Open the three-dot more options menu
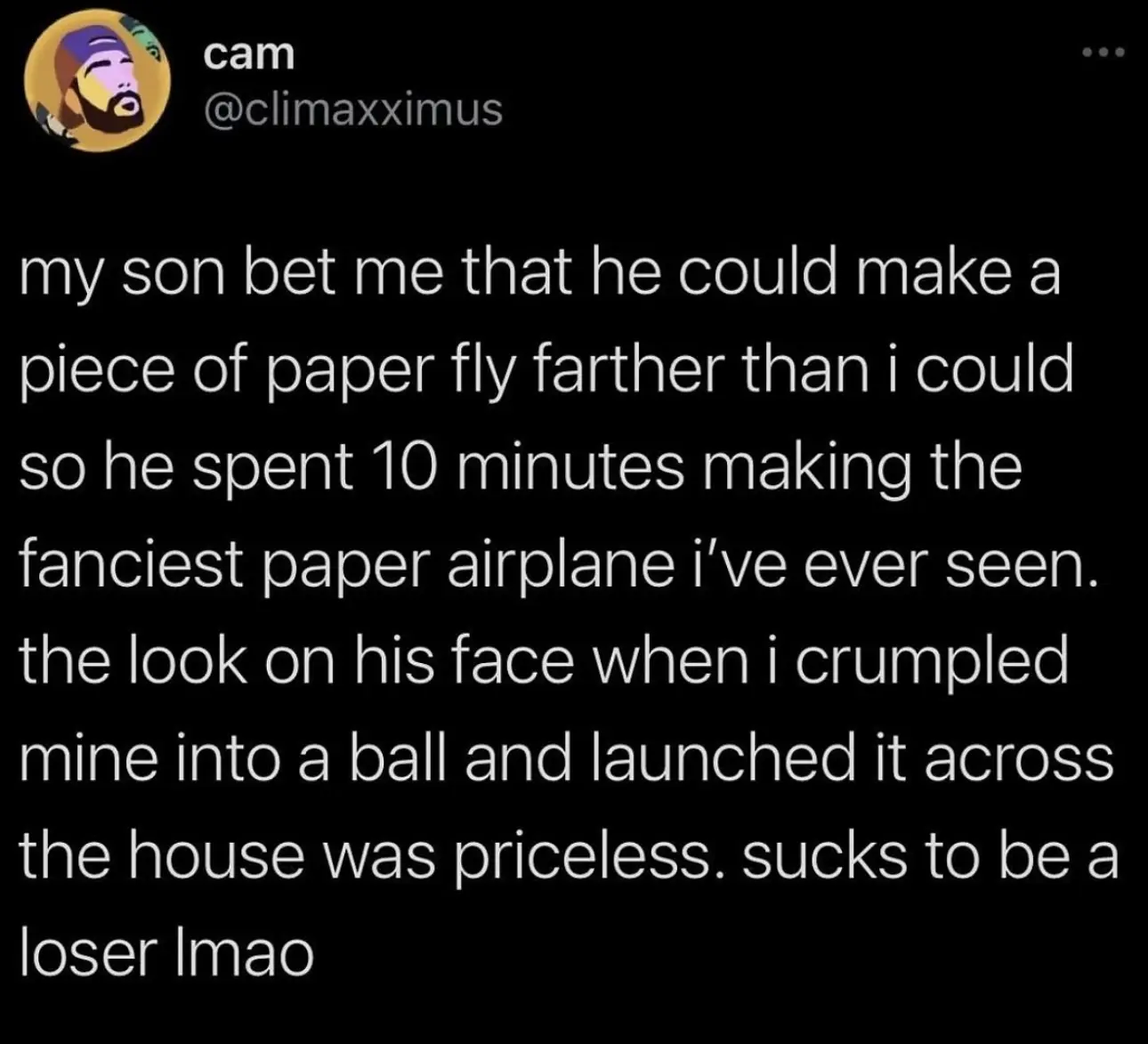This screenshot has height=1044, width=1148. tap(1103, 53)
